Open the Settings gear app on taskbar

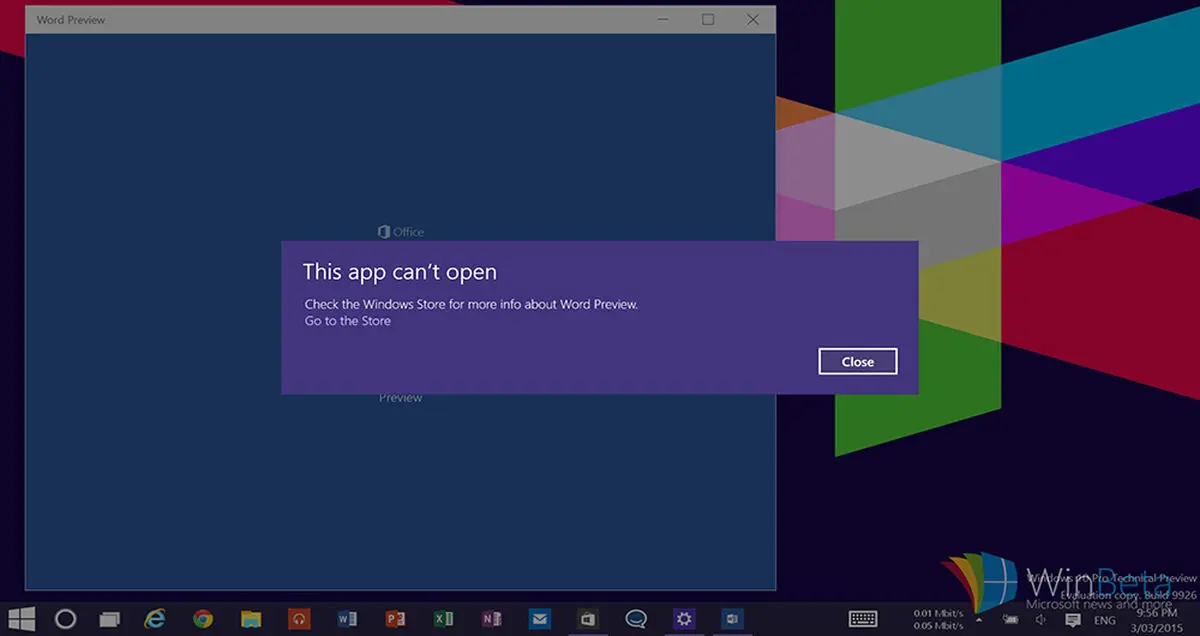684,618
